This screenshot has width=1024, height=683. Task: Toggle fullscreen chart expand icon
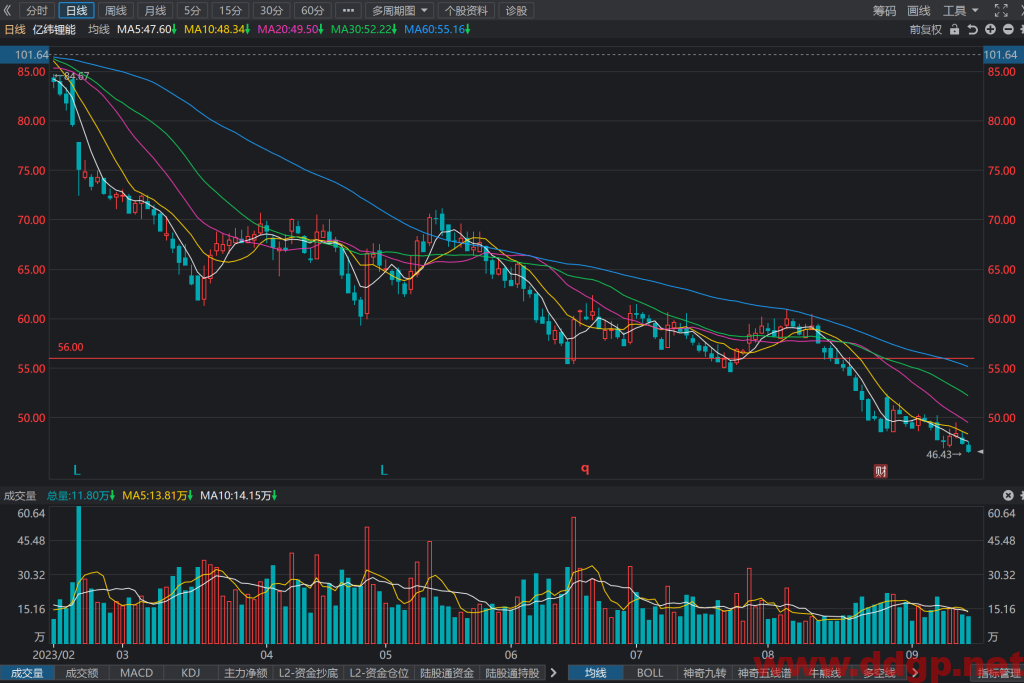click(1000, 10)
